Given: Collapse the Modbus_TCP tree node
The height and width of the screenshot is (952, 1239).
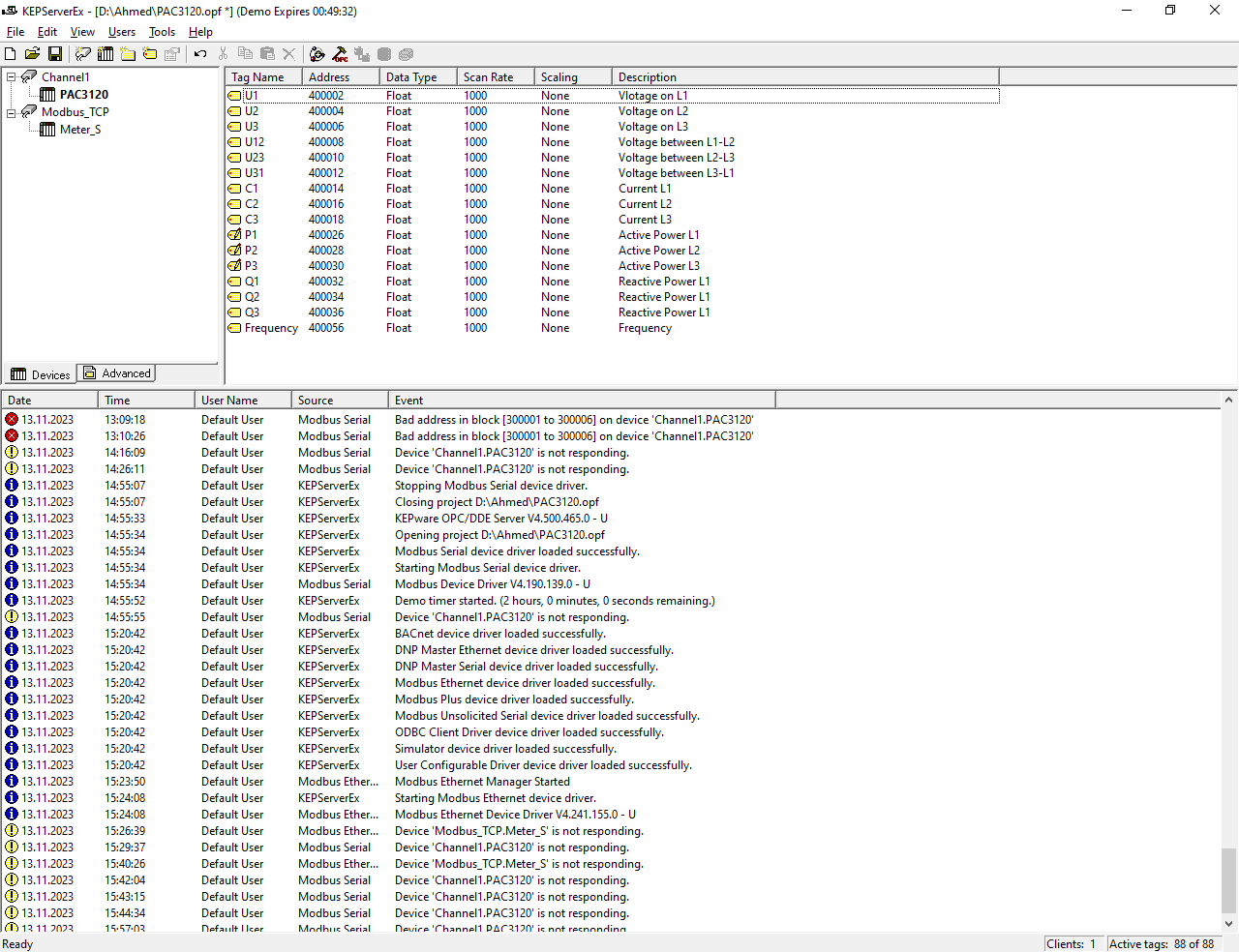Looking at the screenshot, I should click(x=12, y=112).
